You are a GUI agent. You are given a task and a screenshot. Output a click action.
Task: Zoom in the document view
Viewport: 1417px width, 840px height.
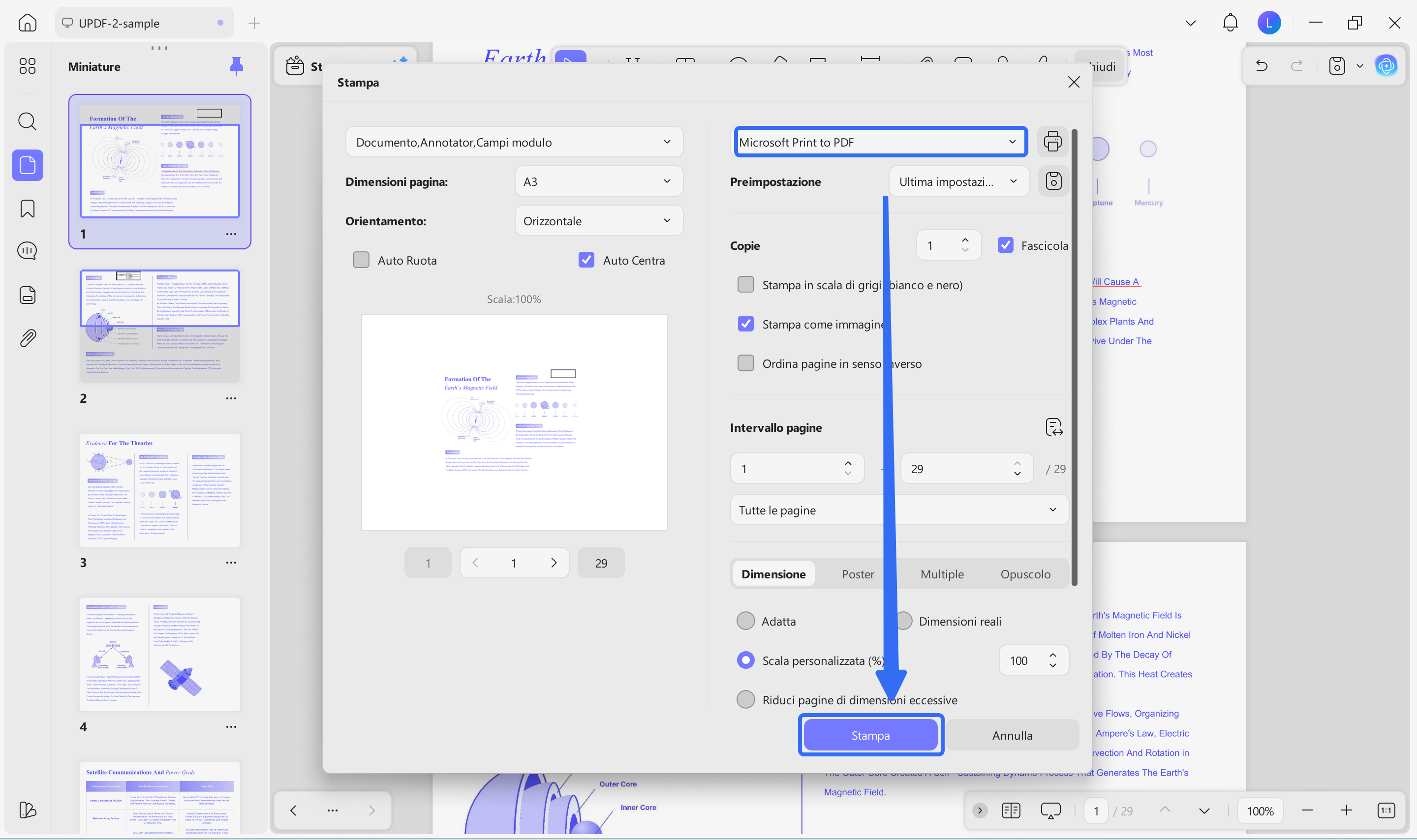coord(1346,810)
